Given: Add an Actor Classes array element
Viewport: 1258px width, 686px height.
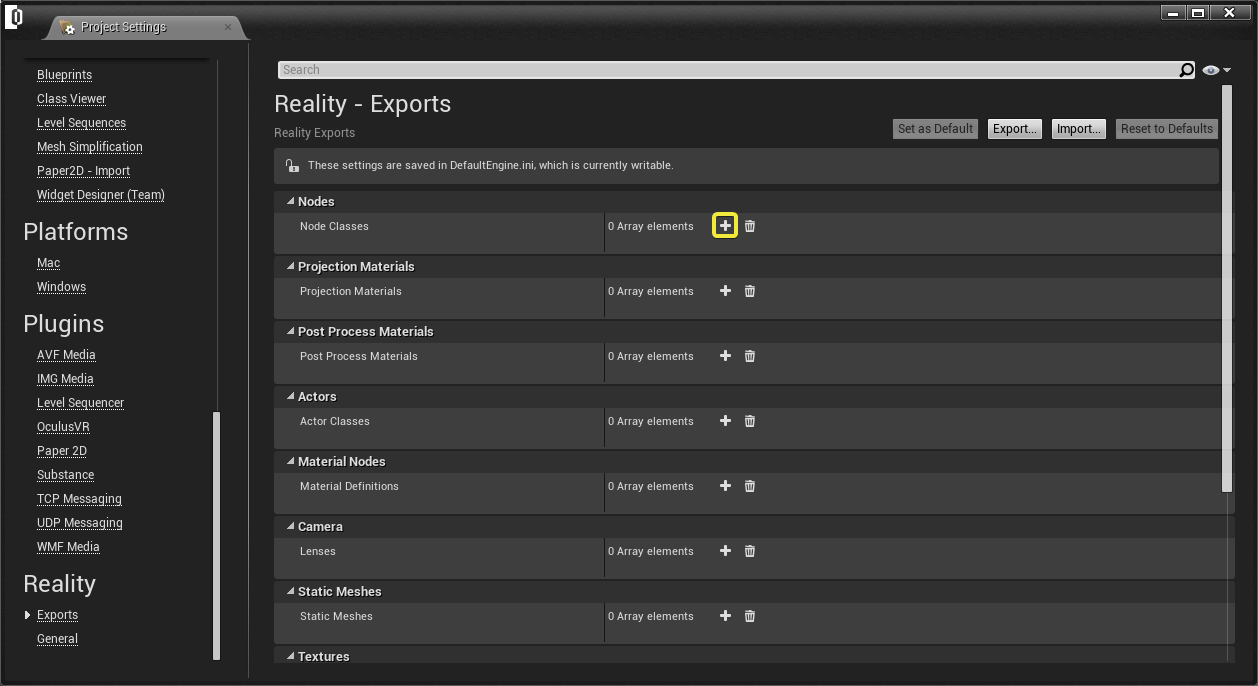Looking at the screenshot, I should (725, 421).
